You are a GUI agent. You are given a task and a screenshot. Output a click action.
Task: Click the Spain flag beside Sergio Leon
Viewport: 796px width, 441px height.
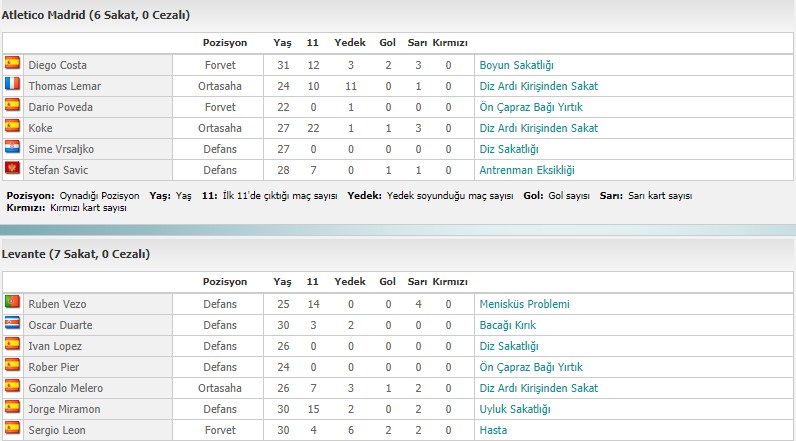click(12, 428)
